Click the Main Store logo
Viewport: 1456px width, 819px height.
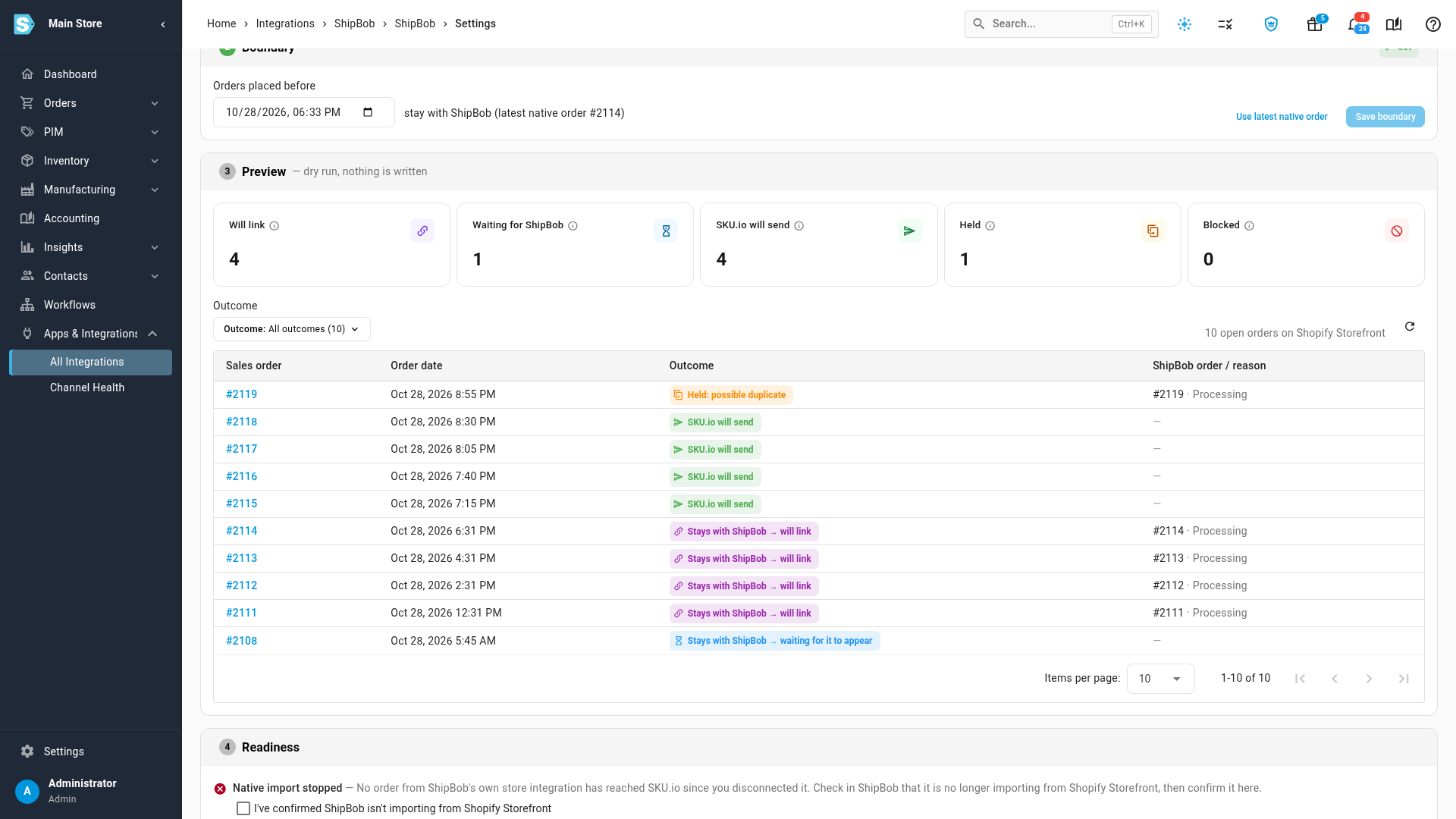pos(24,24)
